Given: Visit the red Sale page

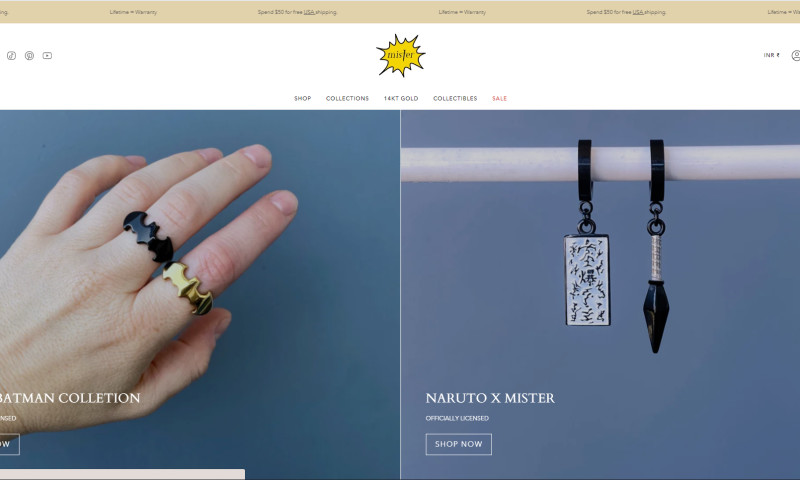Looking at the screenshot, I should tap(499, 98).
